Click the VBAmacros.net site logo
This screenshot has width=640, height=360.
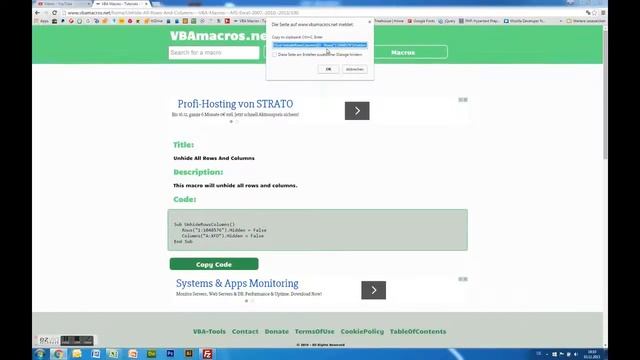[218, 36]
